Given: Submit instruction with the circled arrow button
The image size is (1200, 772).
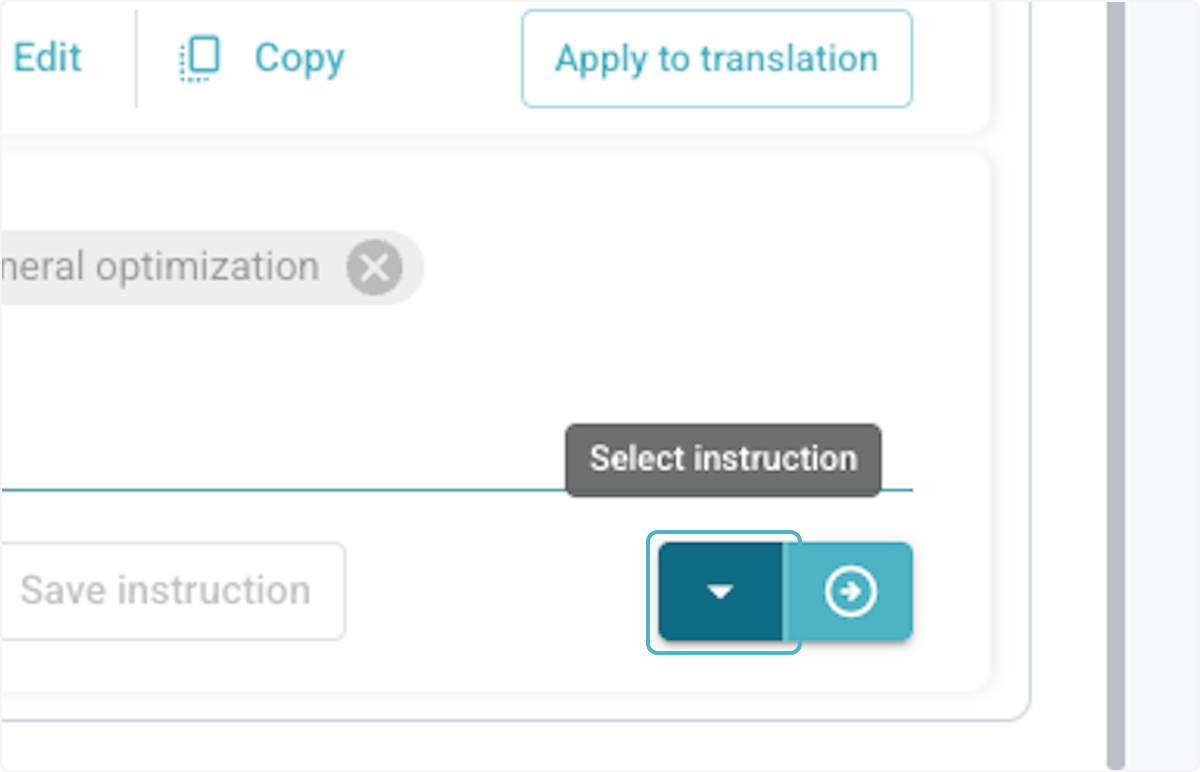Looking at the screenshot, I should pyautogui.click(x=850, y=592).
